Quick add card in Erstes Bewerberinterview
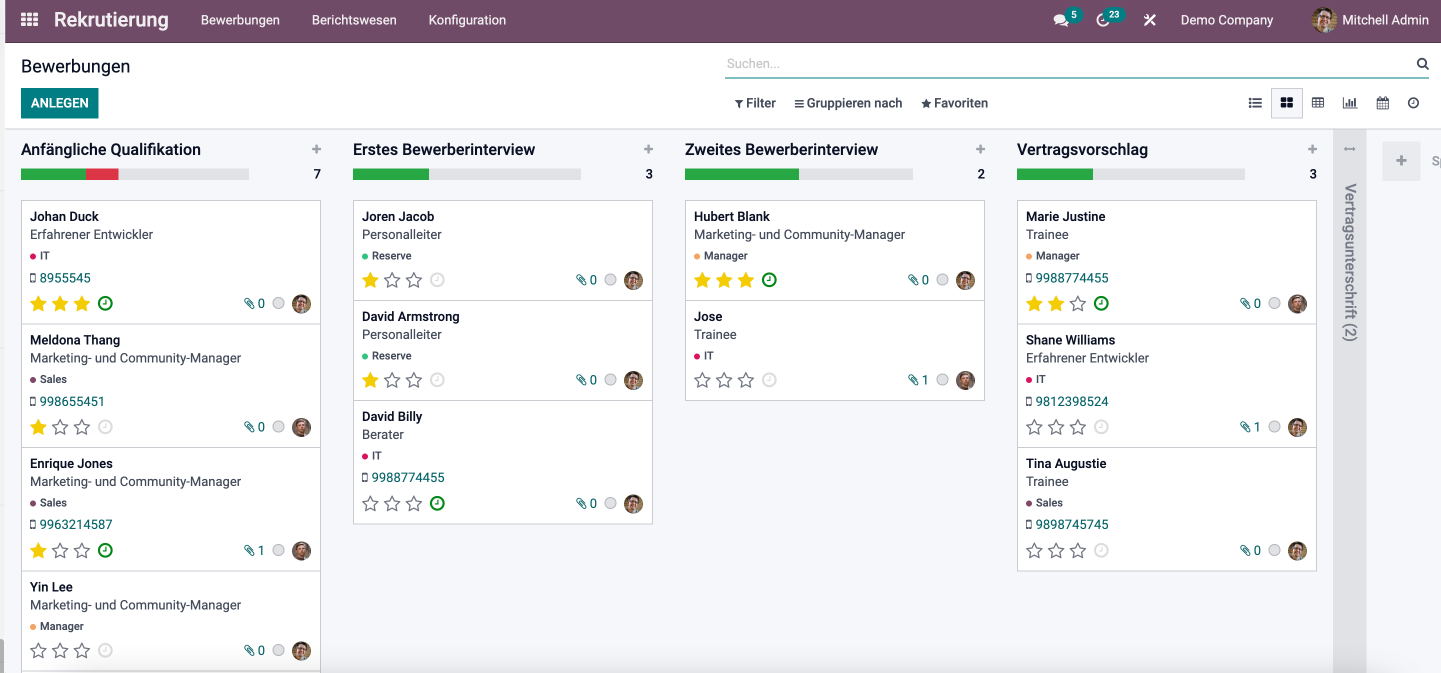This screenshot has width=1441, height=673. tap(648, 149)
